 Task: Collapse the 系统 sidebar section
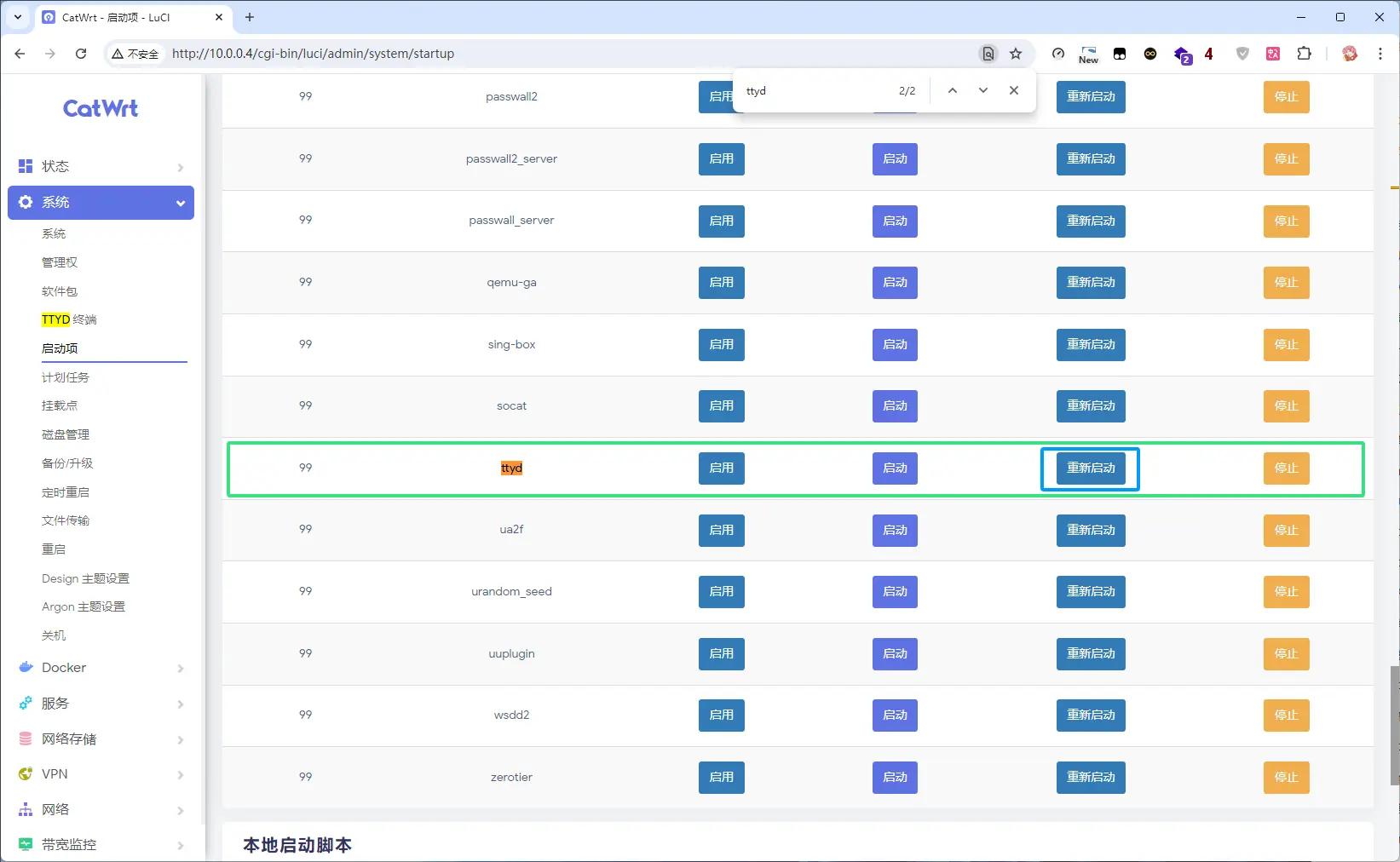pos(101,203)
